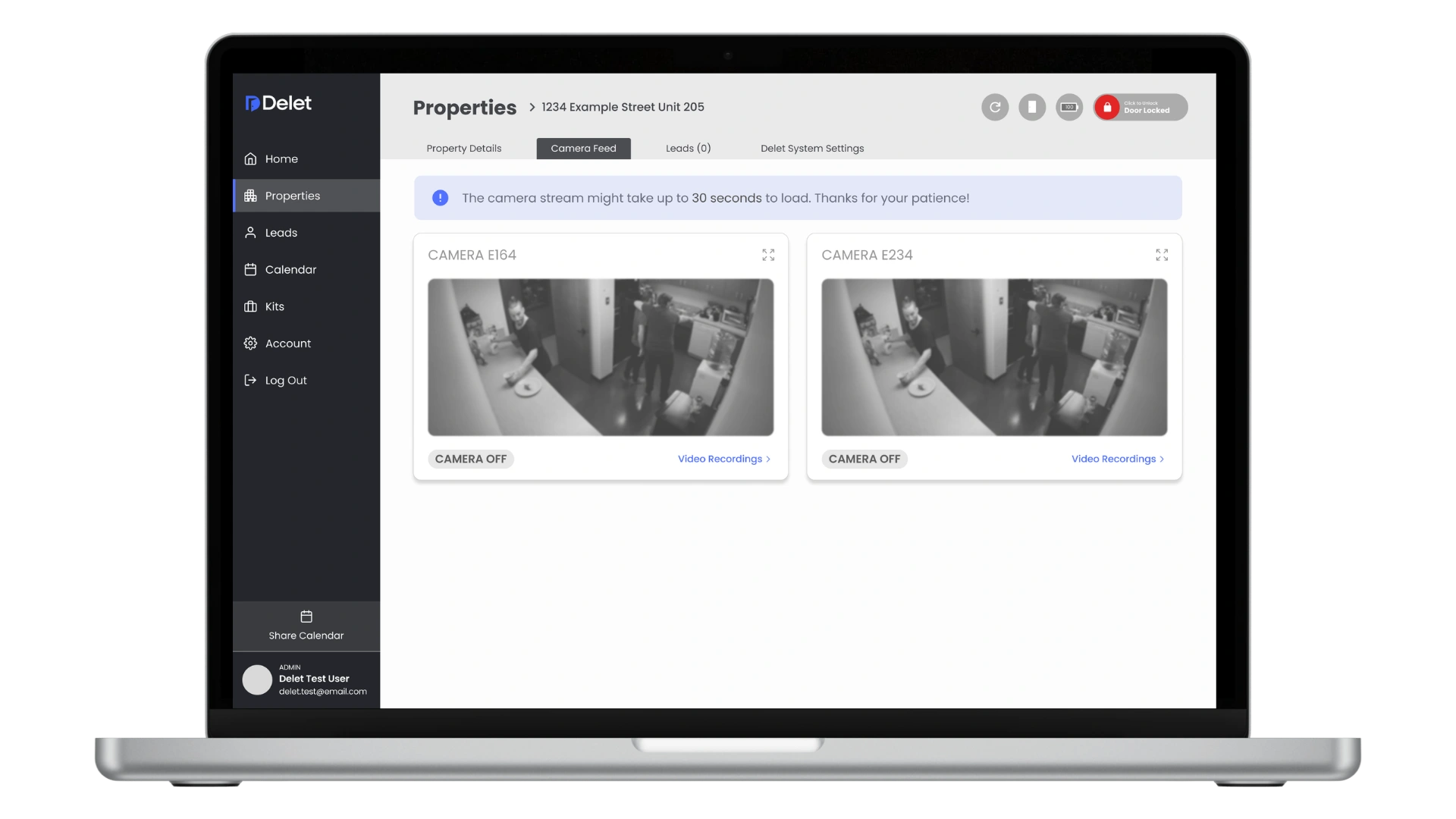
Task: Toggle the Door Locked unlock switch
Action: coord(1140,107)
